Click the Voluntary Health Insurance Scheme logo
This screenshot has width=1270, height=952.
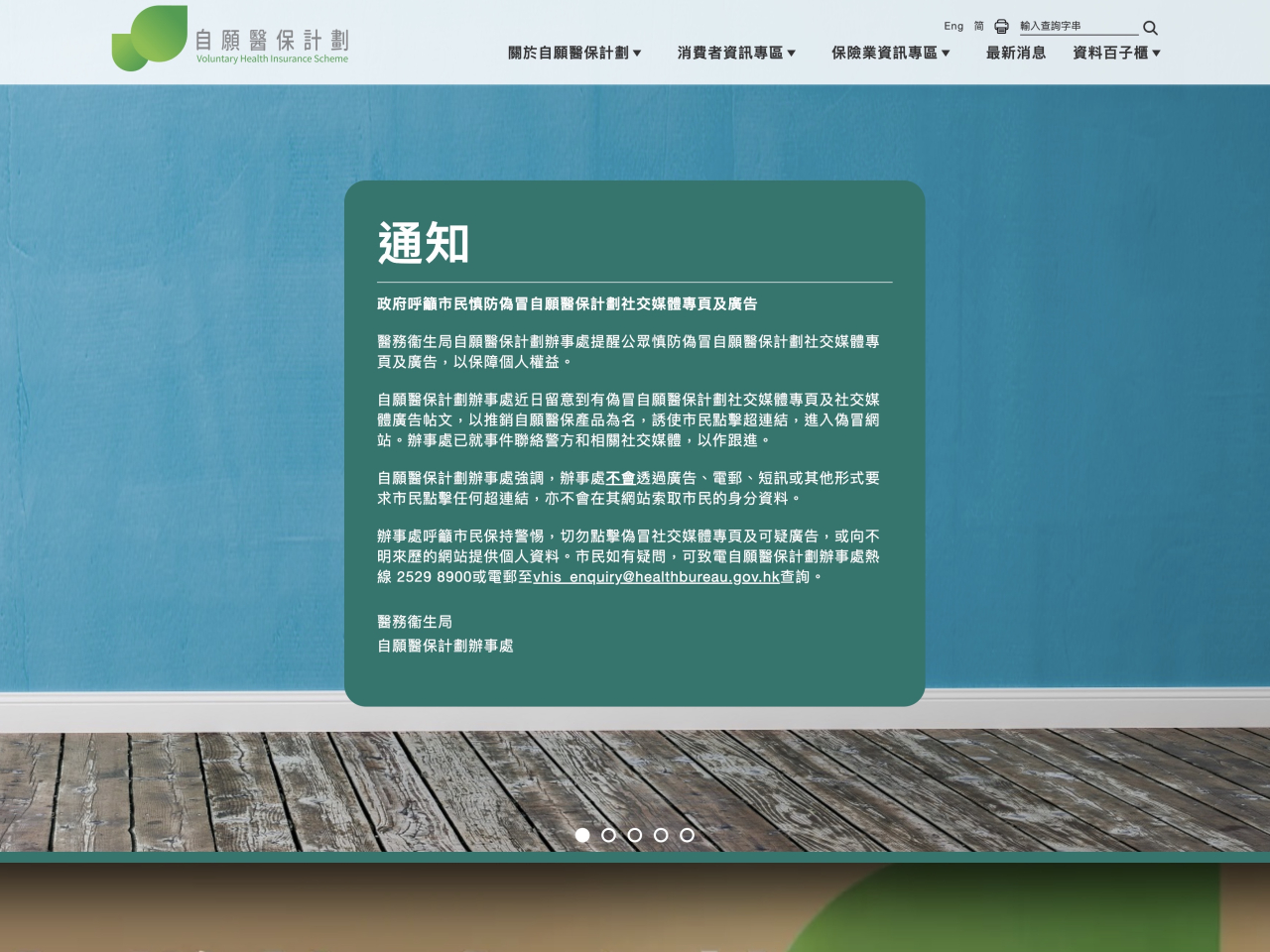[x=230, y=39]
